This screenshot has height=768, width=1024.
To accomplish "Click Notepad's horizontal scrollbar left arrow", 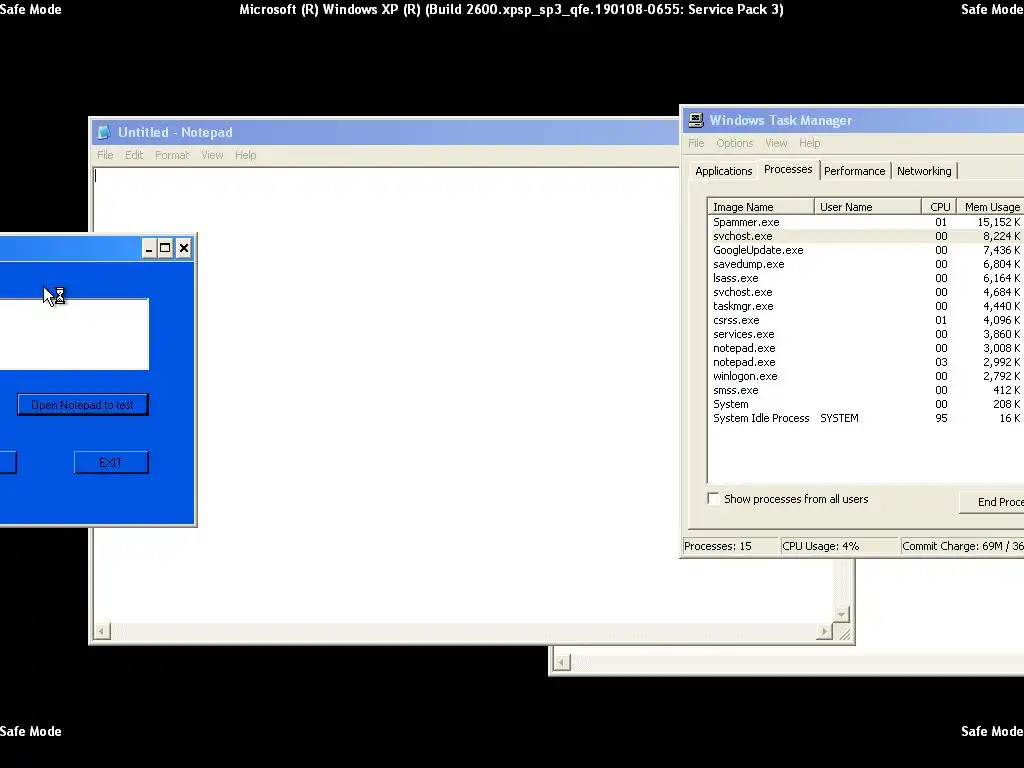I will [102, 632].
